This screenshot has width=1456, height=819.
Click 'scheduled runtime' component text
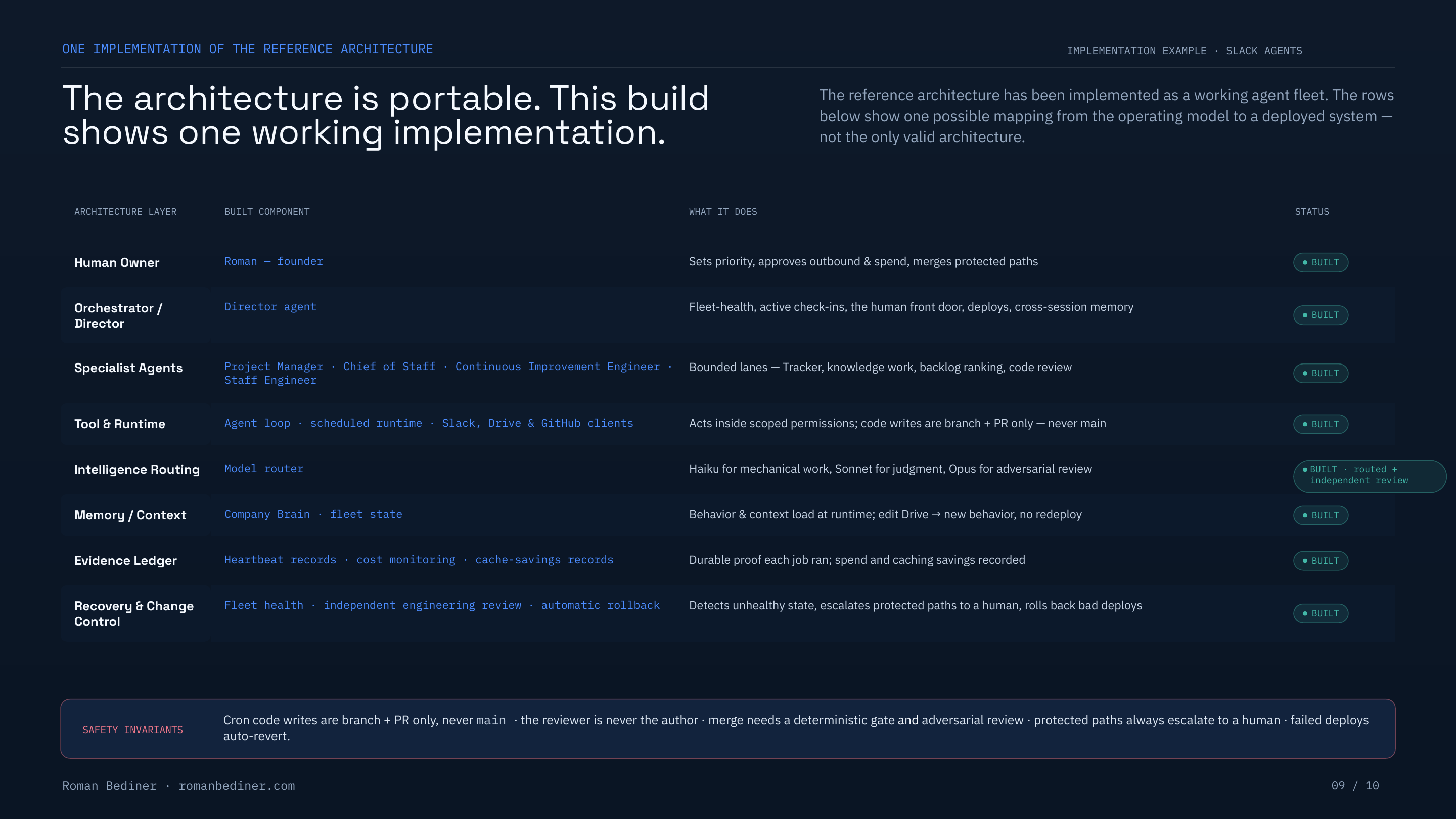[366, 423]
